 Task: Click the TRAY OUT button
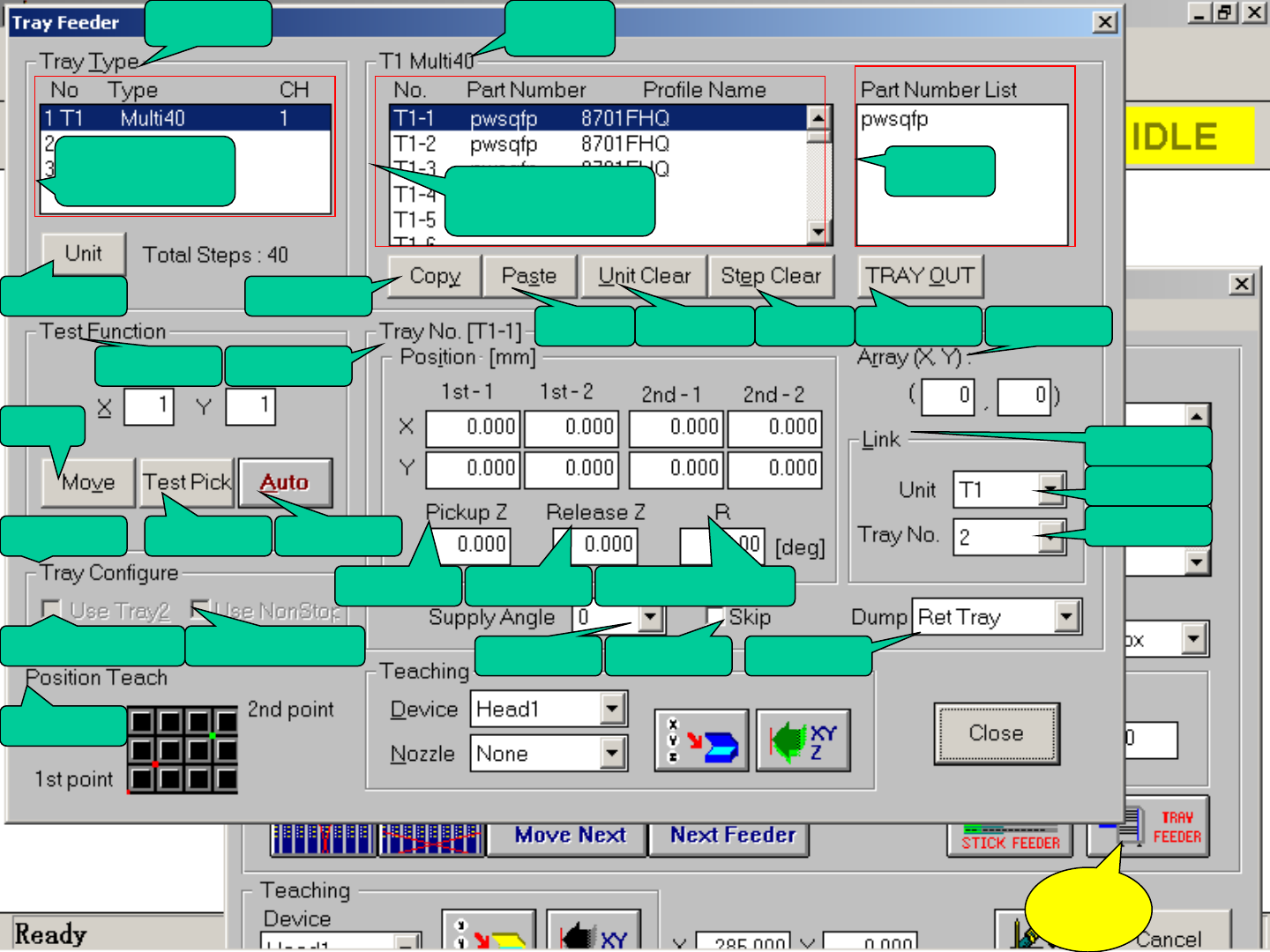click(920, 277)
